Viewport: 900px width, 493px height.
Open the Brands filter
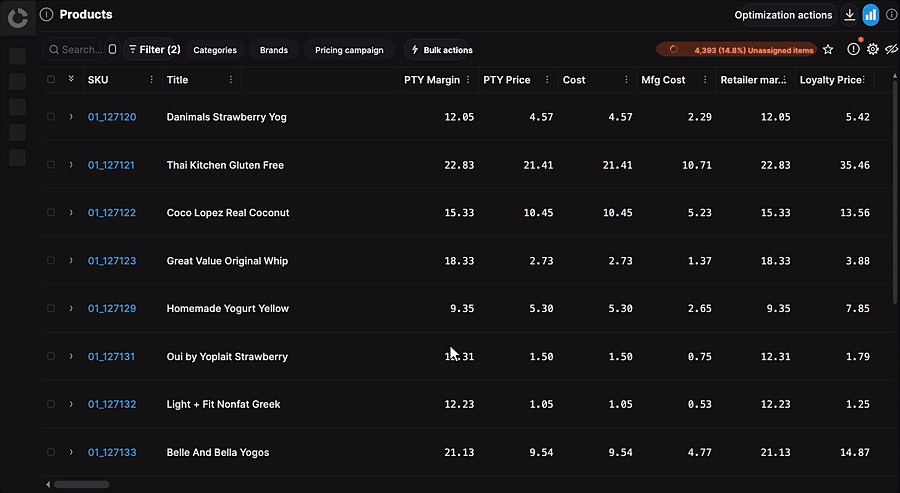274,50
